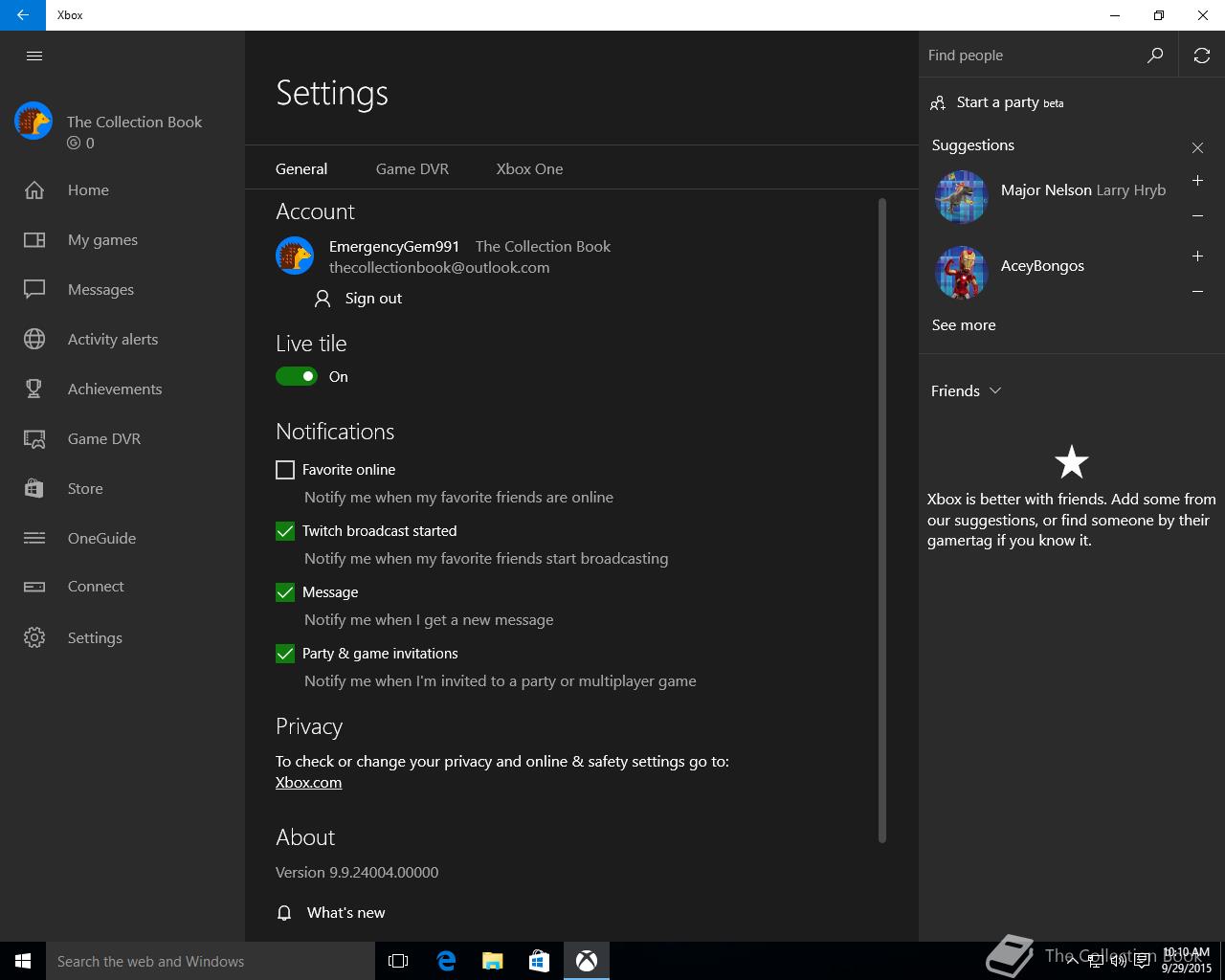
Task: Click the account avatar in Settings
Action: (295, 256)
